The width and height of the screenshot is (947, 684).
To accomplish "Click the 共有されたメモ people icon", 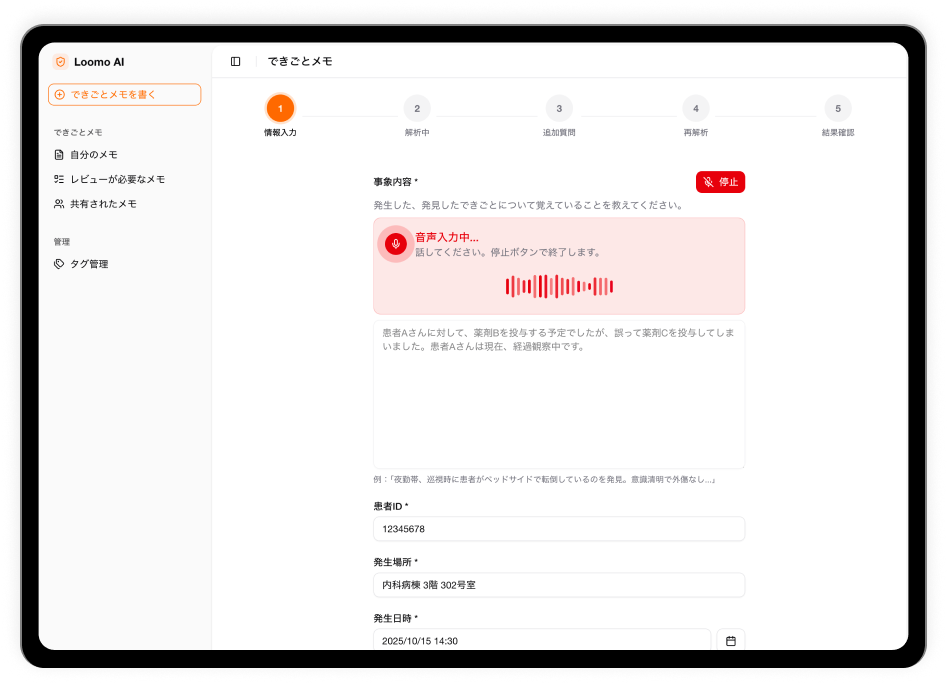I will point(59,204).
